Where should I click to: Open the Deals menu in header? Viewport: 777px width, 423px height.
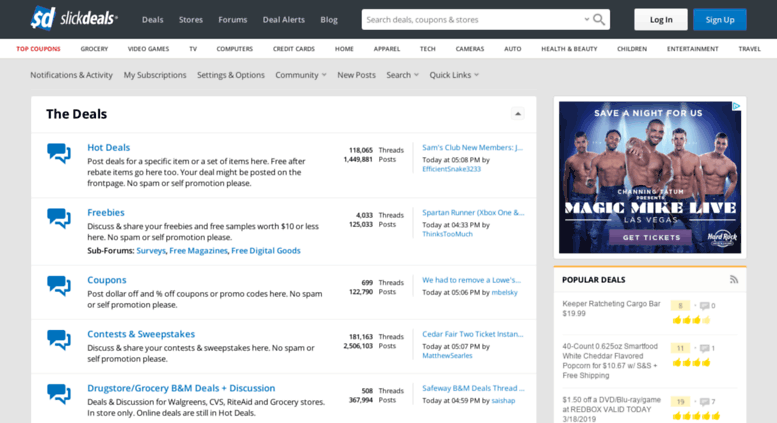[x=153, y=20]
